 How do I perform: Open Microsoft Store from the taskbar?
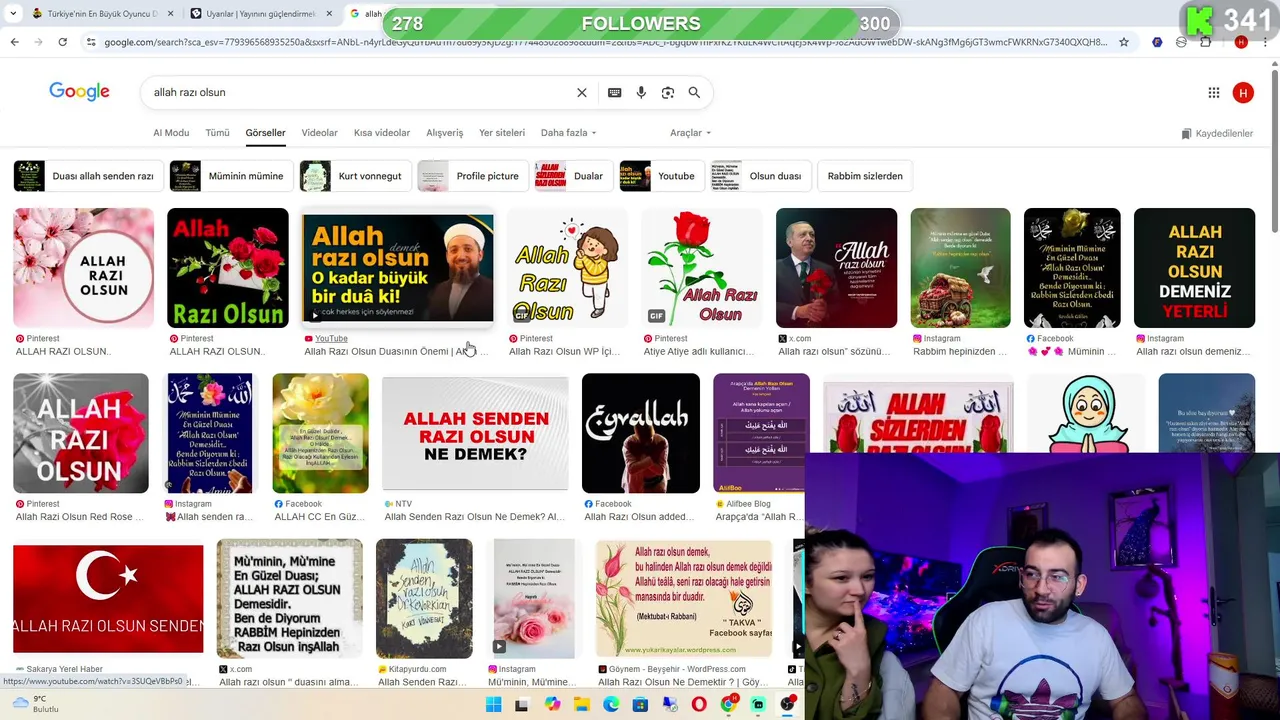[640, 705]
